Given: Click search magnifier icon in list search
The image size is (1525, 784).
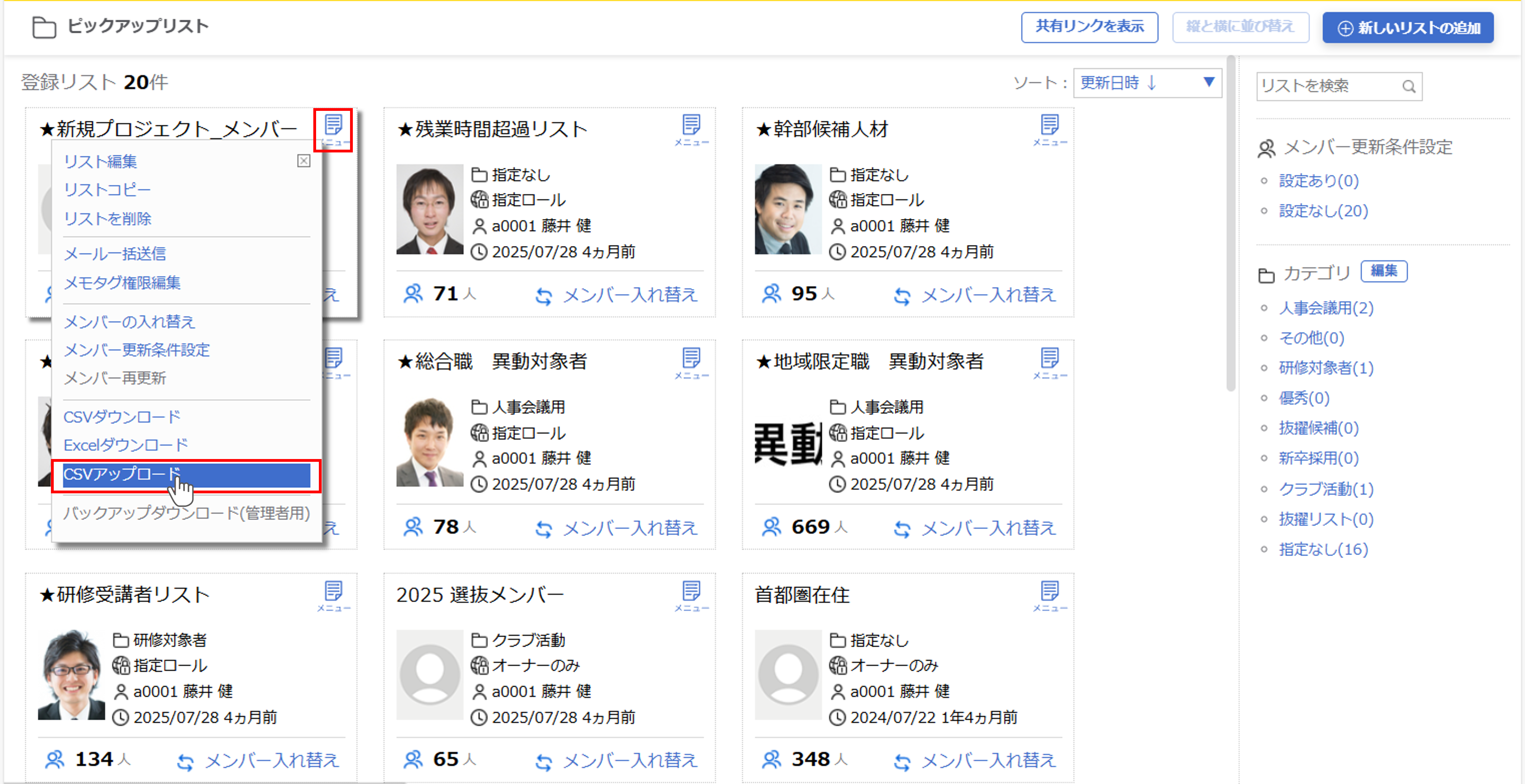Looking at the screenshot, I should [1409, 87].
